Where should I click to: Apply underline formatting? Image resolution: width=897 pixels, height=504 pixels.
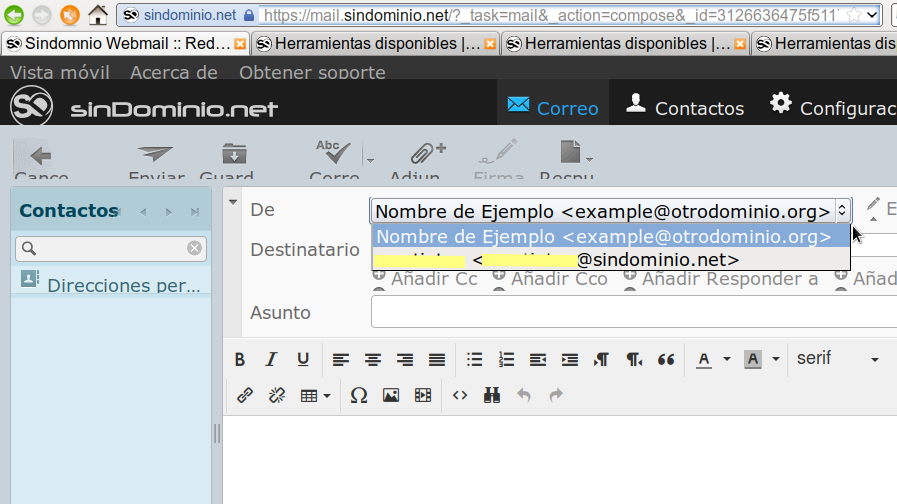(303, 360)
